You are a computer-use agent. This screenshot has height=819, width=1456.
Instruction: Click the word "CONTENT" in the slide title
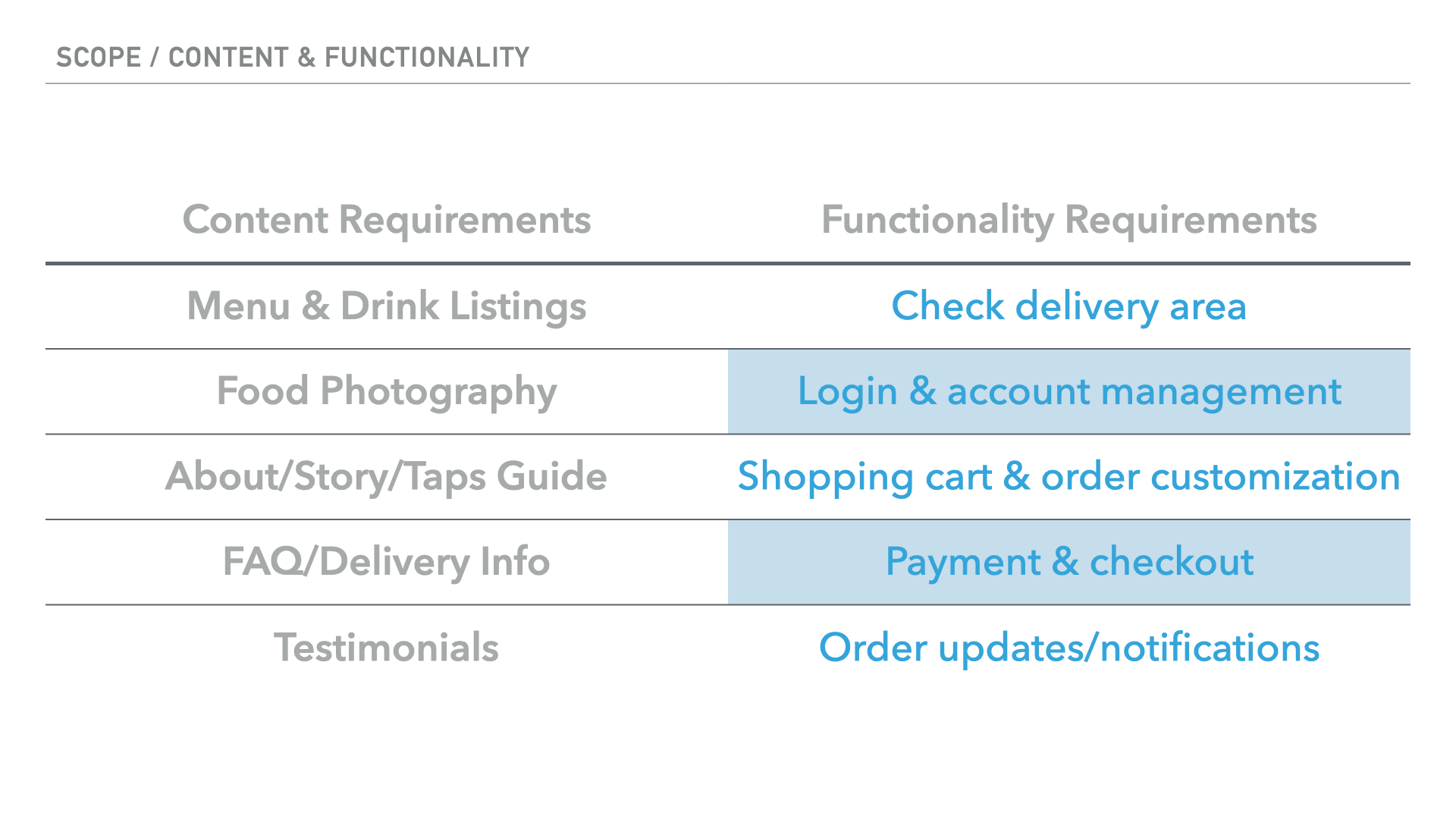(228, 58)
